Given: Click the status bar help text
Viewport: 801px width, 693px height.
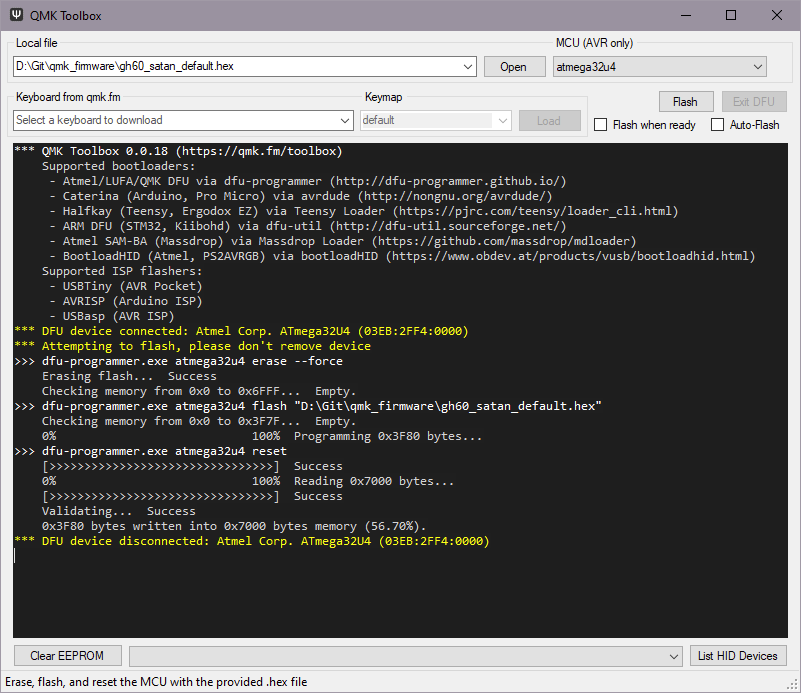Looking at the screenshot, I should (156, 682).
